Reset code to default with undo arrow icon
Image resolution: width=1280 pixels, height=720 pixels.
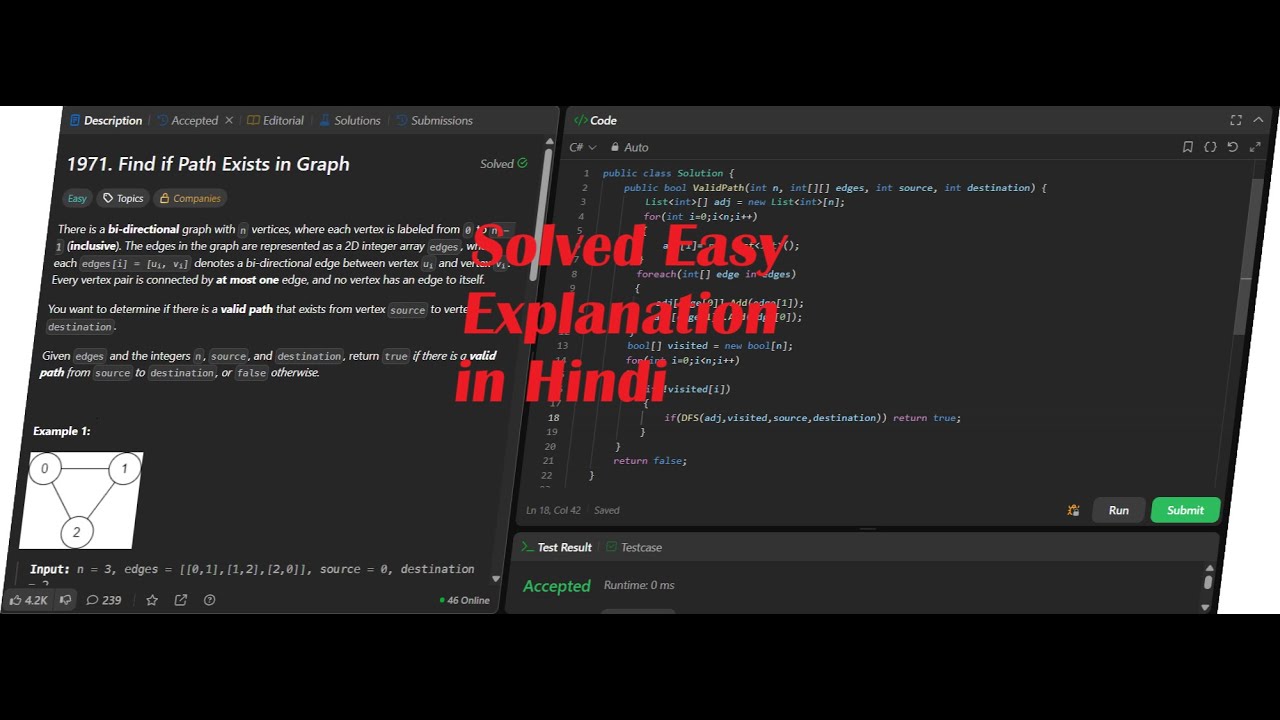1232,147
